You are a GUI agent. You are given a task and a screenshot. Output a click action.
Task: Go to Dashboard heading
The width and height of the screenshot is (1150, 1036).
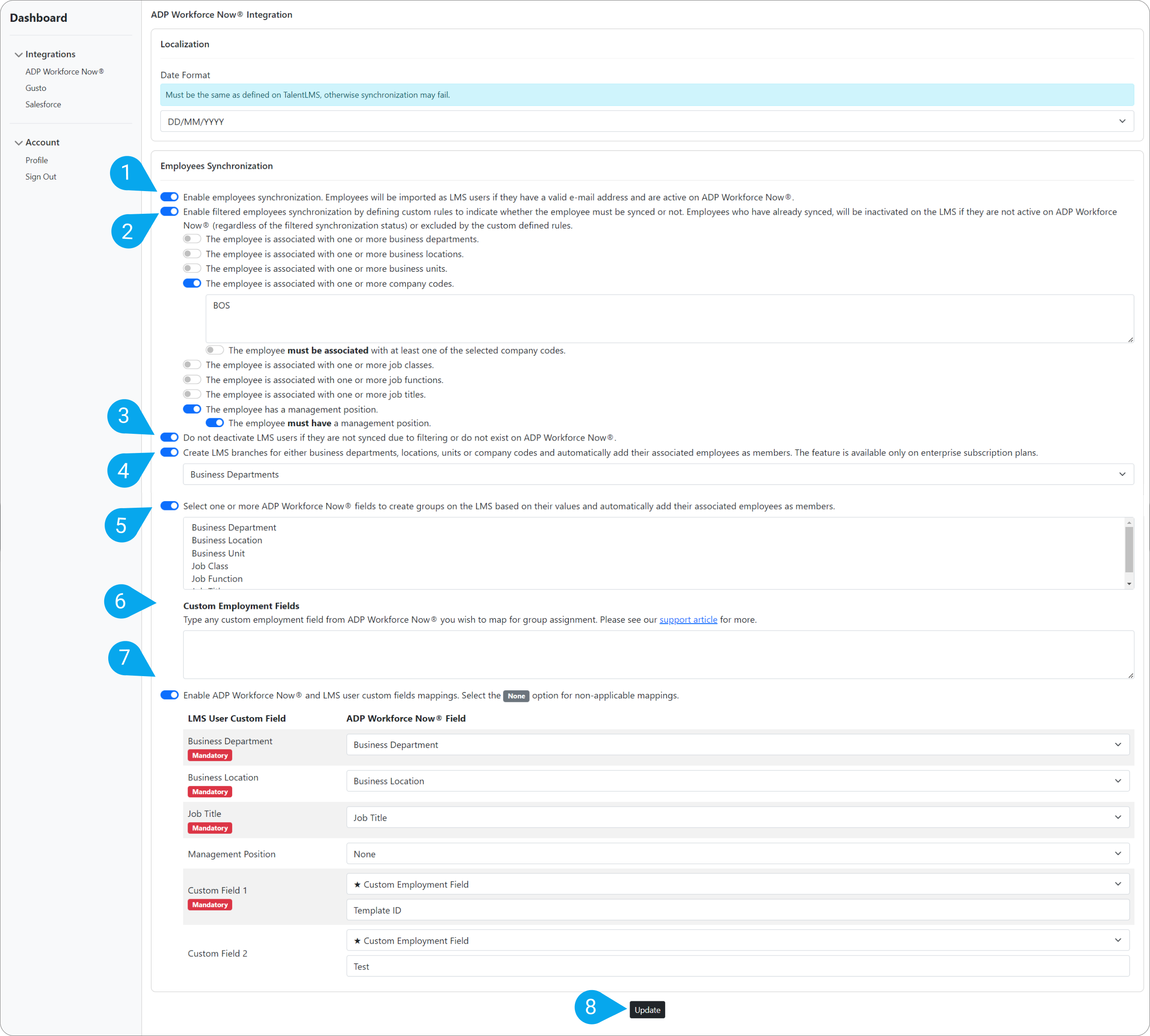(x=39, y=18)
